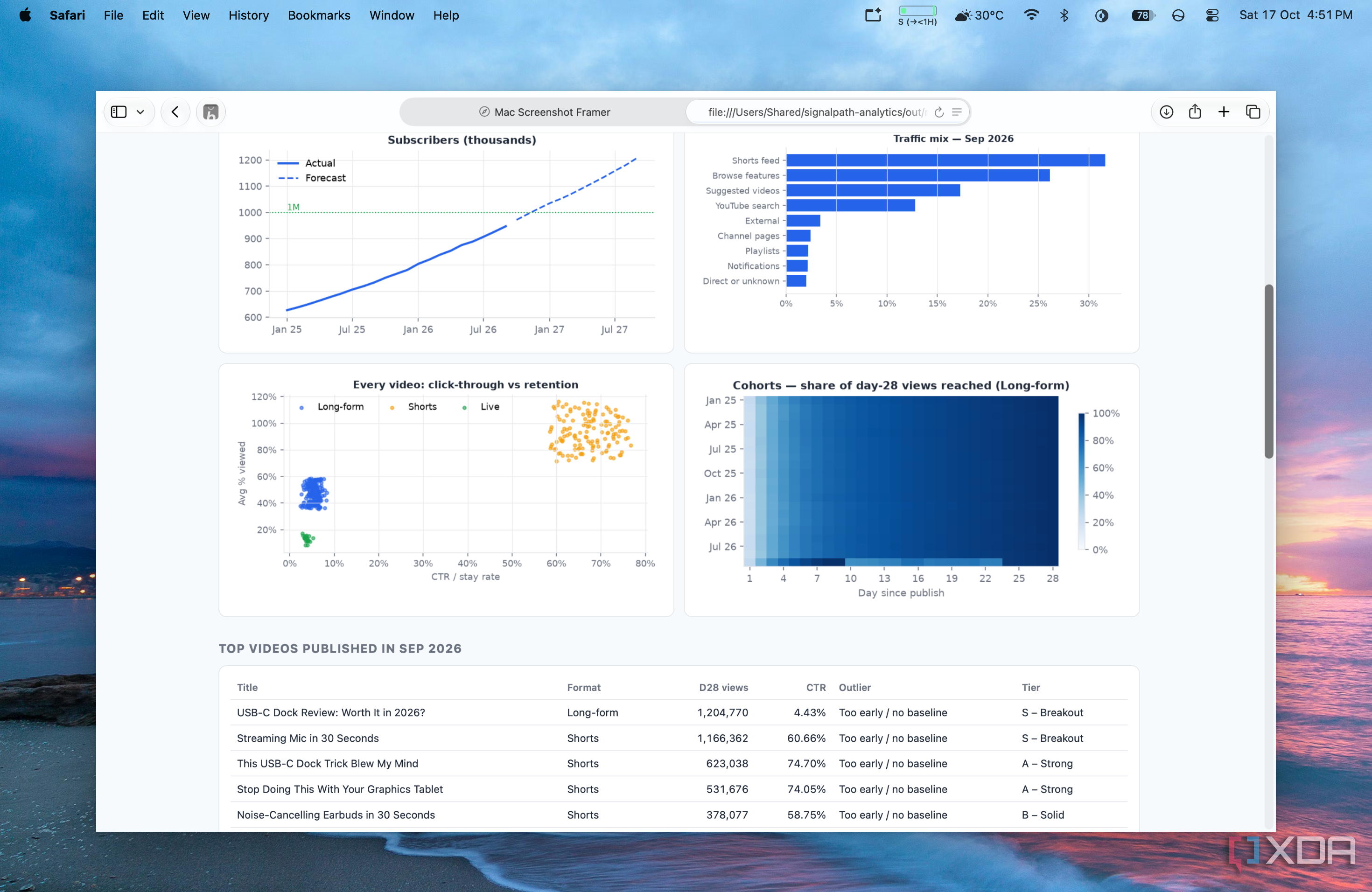Select "Streaming Mic in 30 Seconds" title
Image resolution: width=1372 pixels, height=892 pixels.
(308, 738)
